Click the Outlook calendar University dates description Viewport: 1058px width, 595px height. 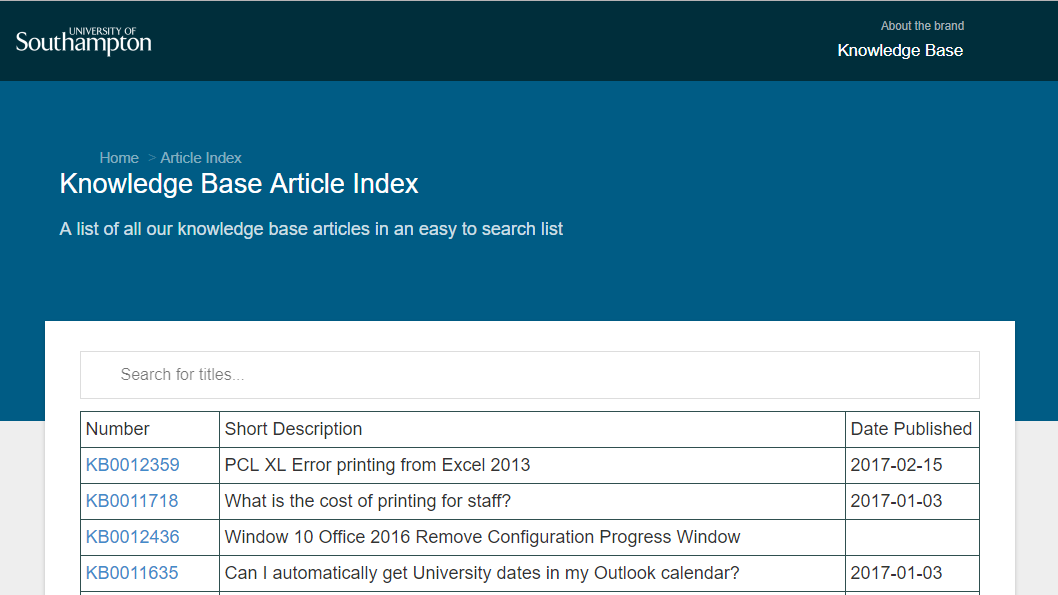coord(481,573)
